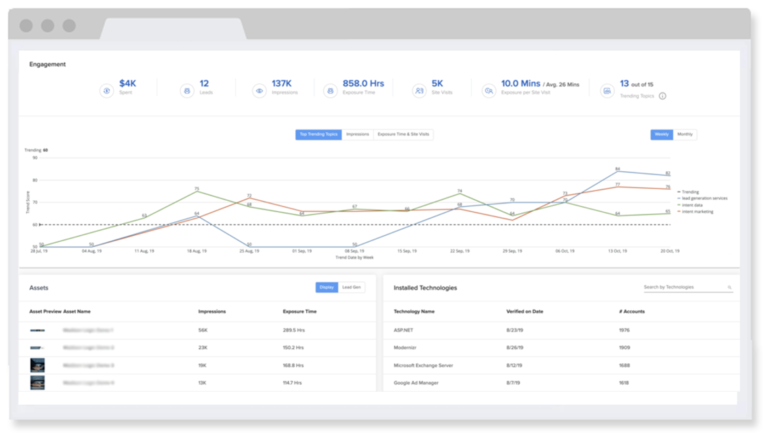Screen dimensions: 768x436
Task: Click the Trending Topics icon
Action: pos(607,91)
